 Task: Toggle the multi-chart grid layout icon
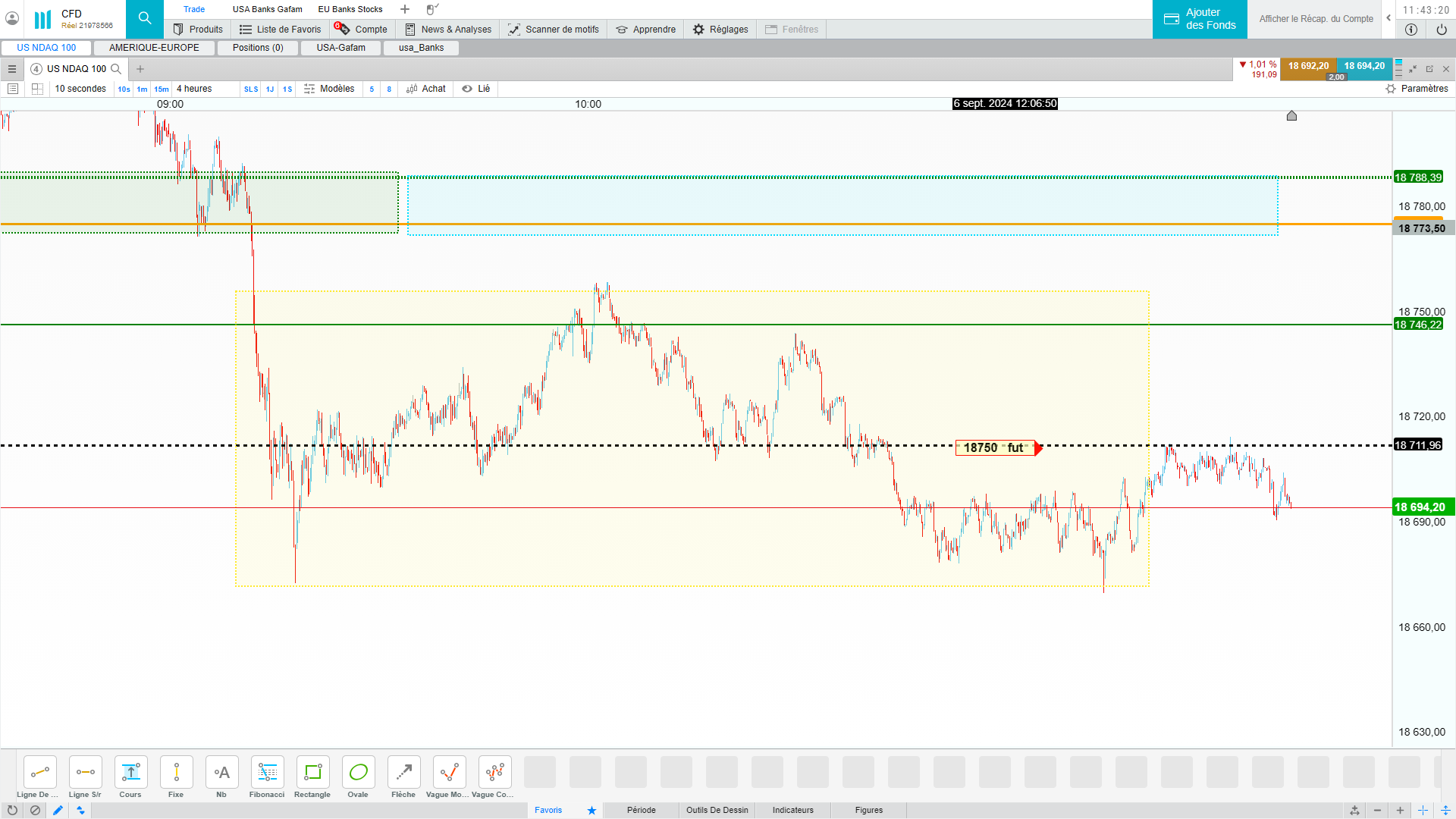[x=37, y=89]
